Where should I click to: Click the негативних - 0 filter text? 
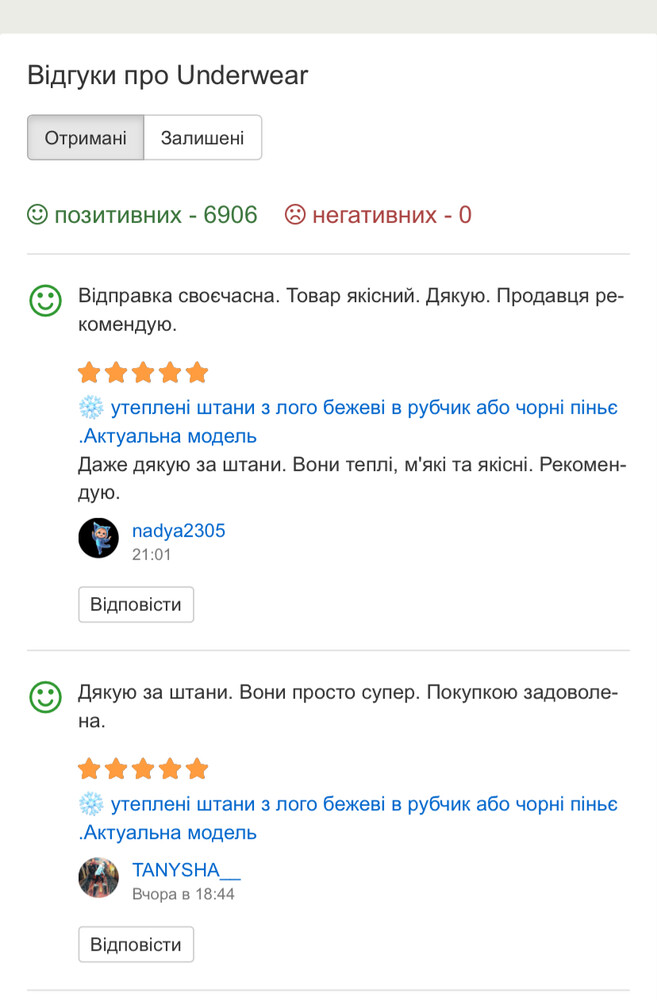click(391, 215)
